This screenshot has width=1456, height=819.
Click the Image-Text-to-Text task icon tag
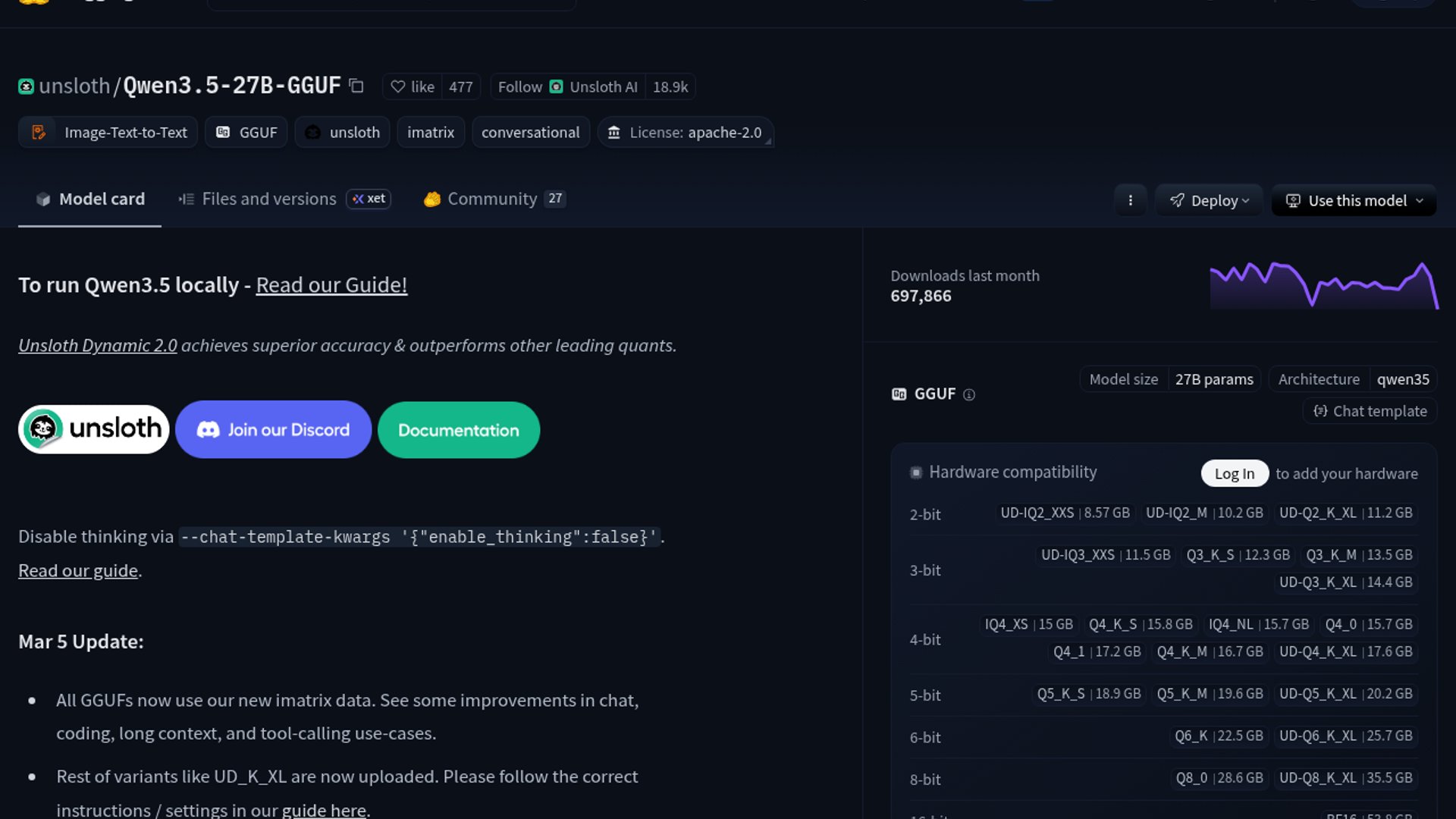39,133
